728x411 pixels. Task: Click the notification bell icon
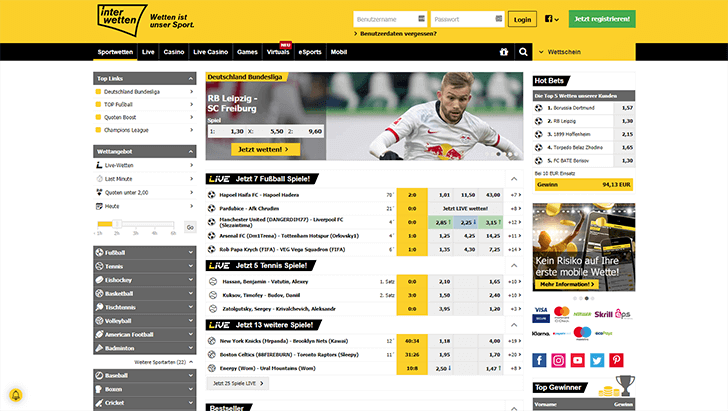tap(16, 395)
